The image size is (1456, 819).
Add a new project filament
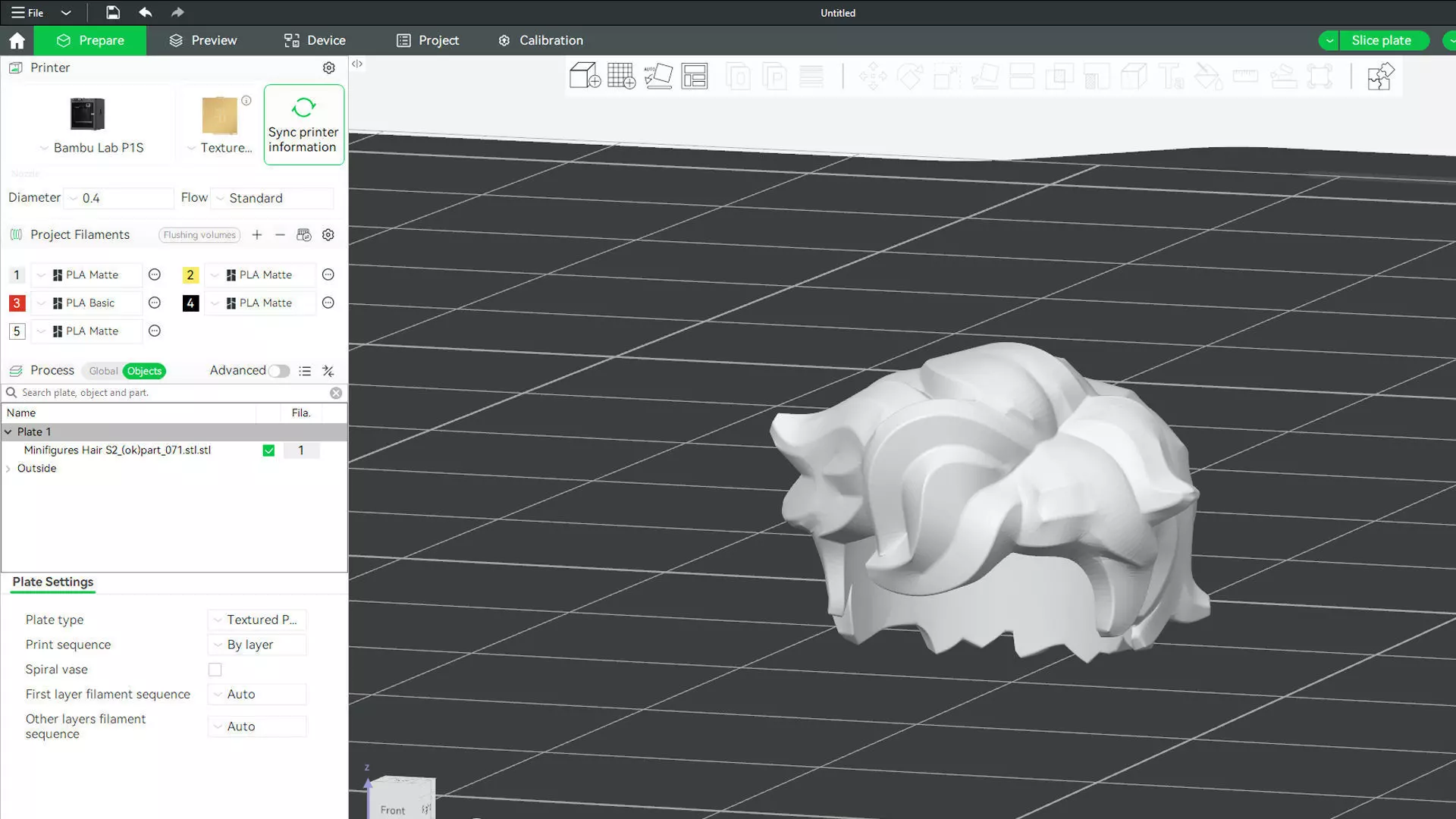click(257, 235)
